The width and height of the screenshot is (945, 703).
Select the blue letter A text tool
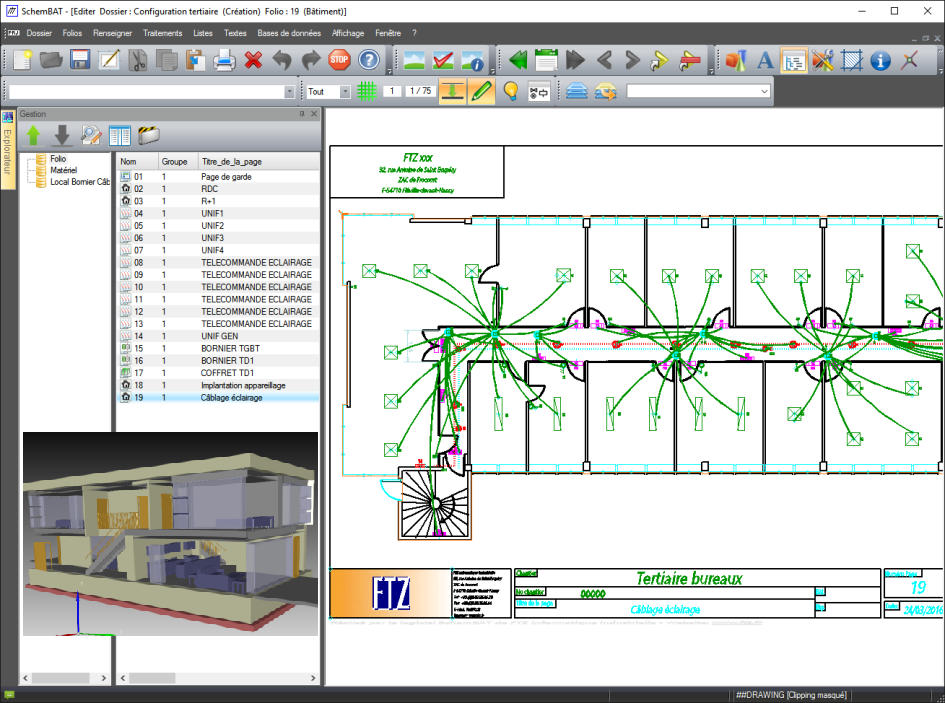pyautogui.click(x=765, y=60)
